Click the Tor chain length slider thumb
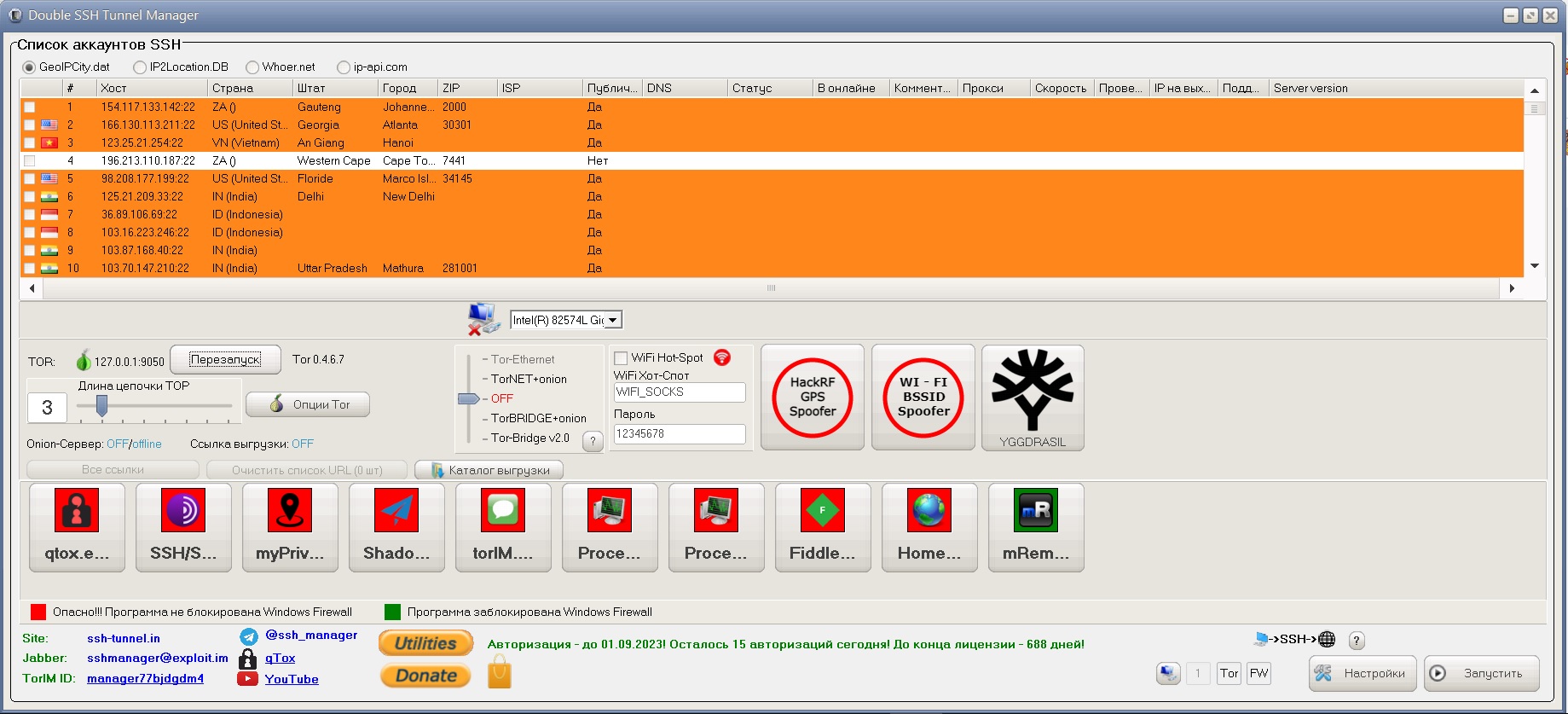Viewport: 1568px width, 714px height. point(101,406)
